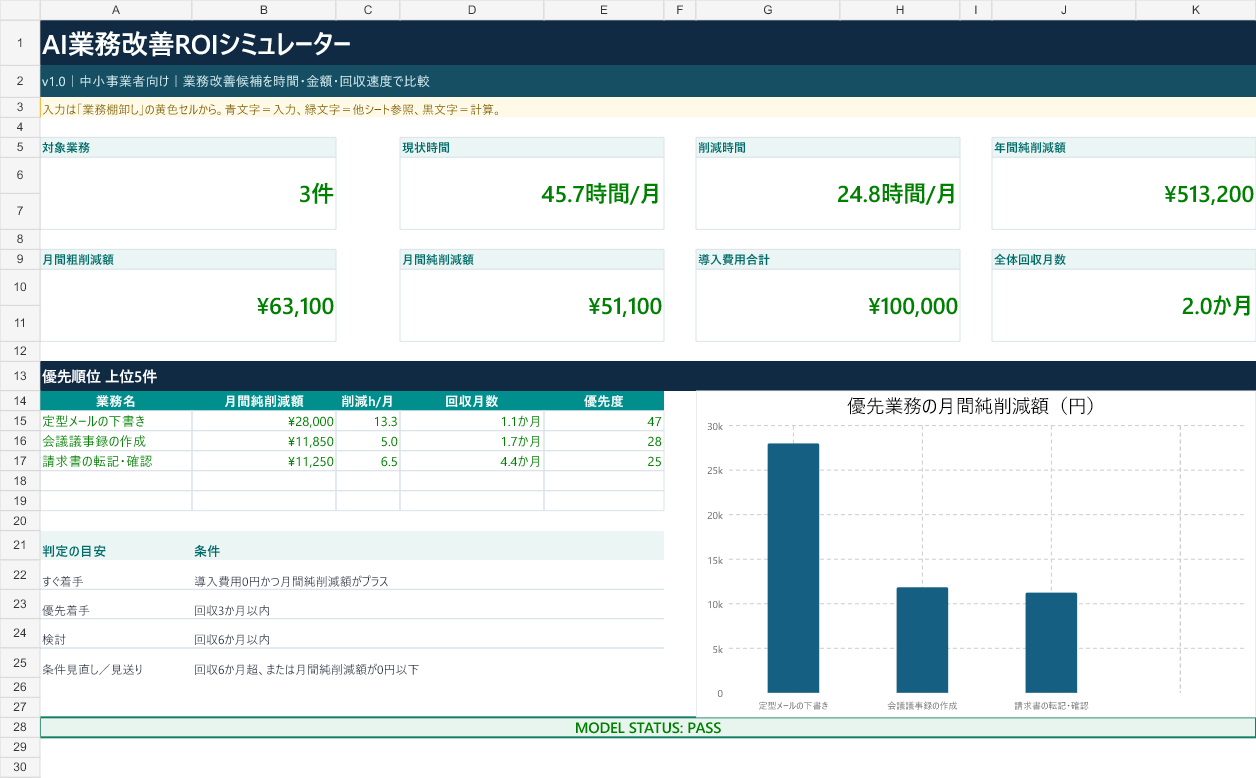Click the 導入費用合計 label
The width and height of the screenshot is (1256, 778).
coord(828,259)
